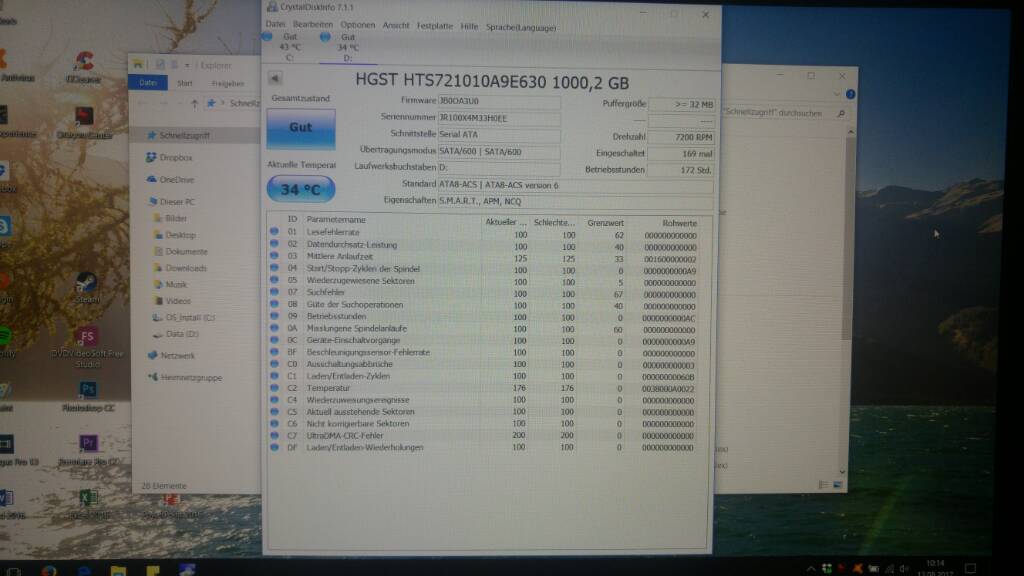Click the Firmware value field

point(499,101)
